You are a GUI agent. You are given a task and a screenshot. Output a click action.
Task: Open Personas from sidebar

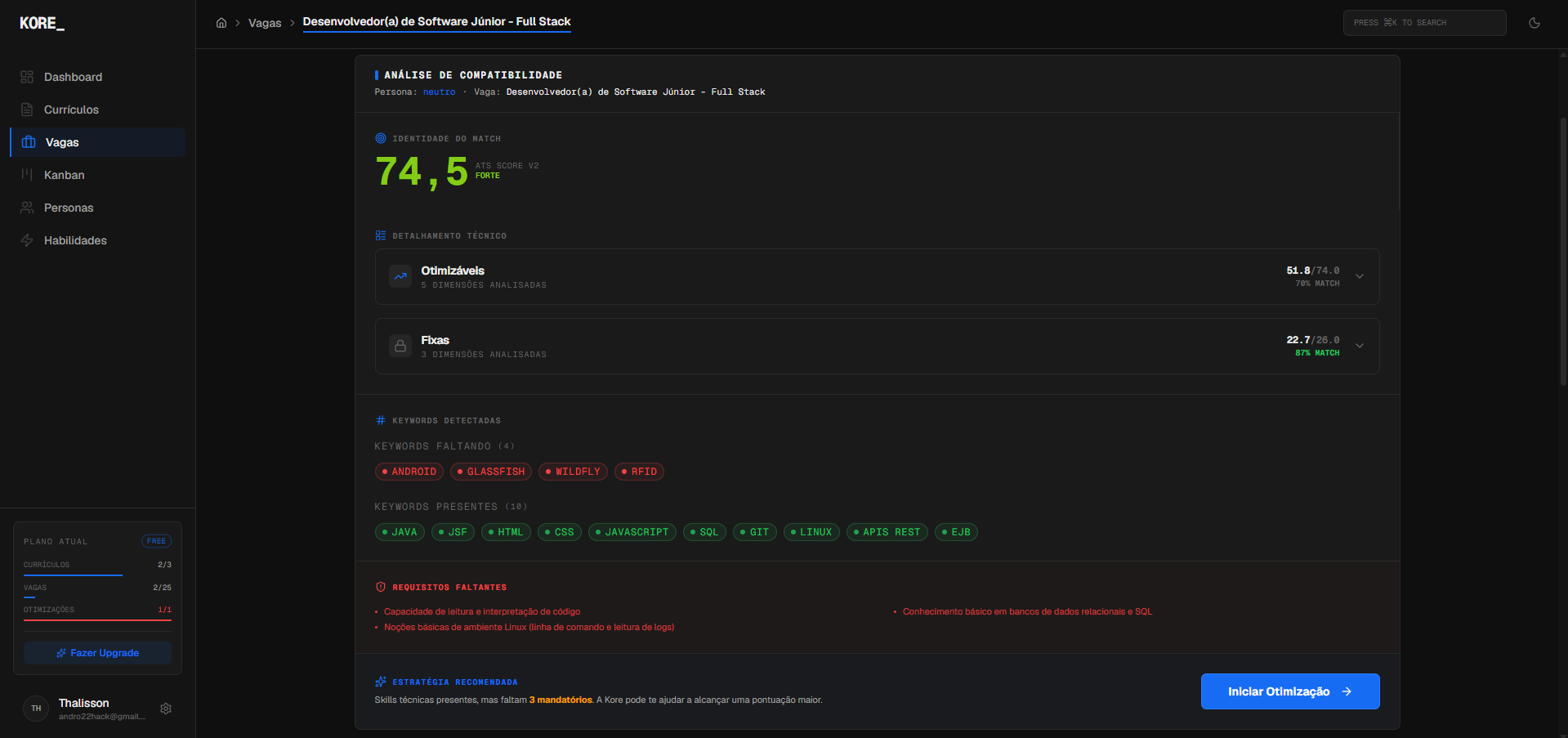coord(97,208)
